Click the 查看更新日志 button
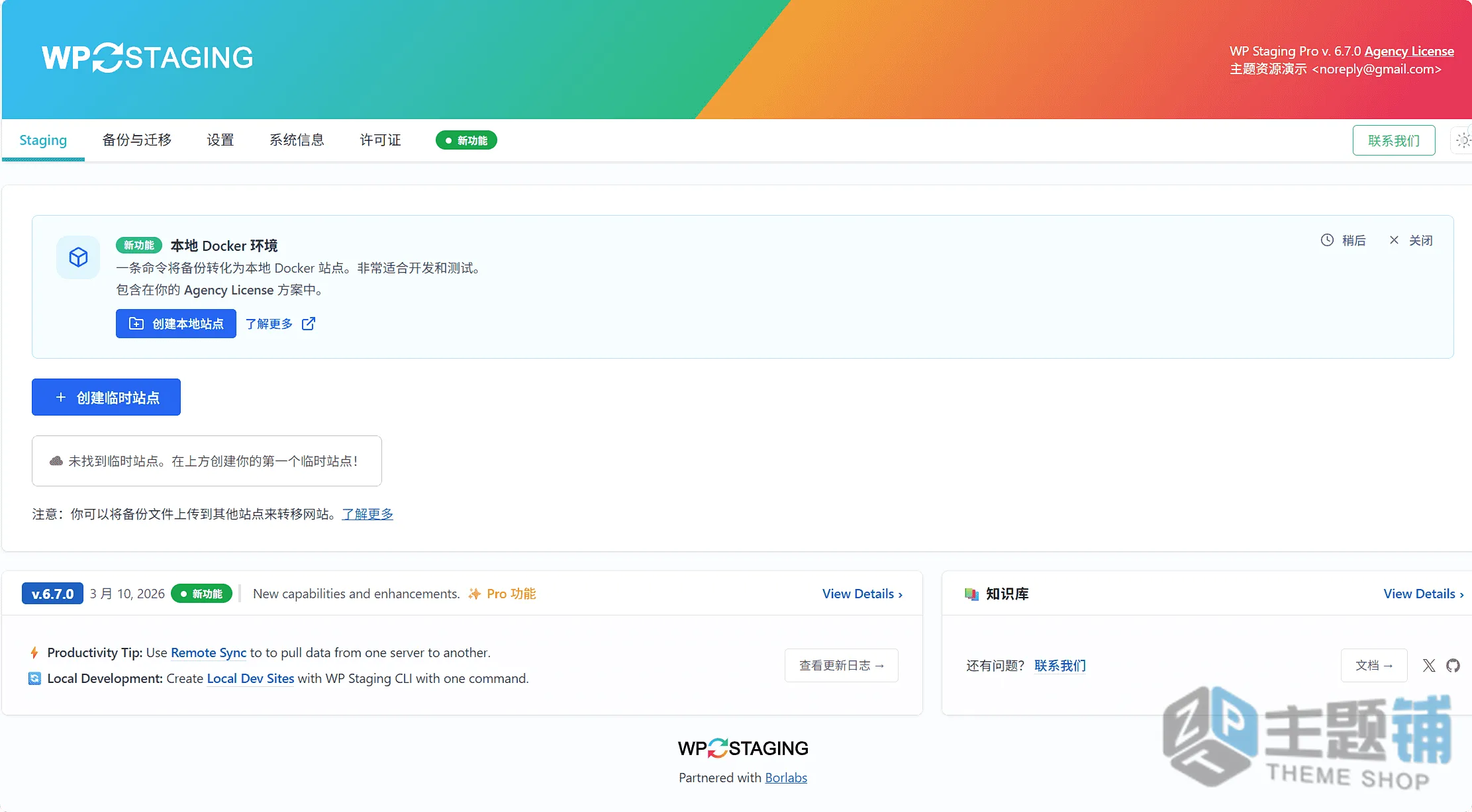The height and width of the screenshot is (812, 1472). click(x=842, y=665)
